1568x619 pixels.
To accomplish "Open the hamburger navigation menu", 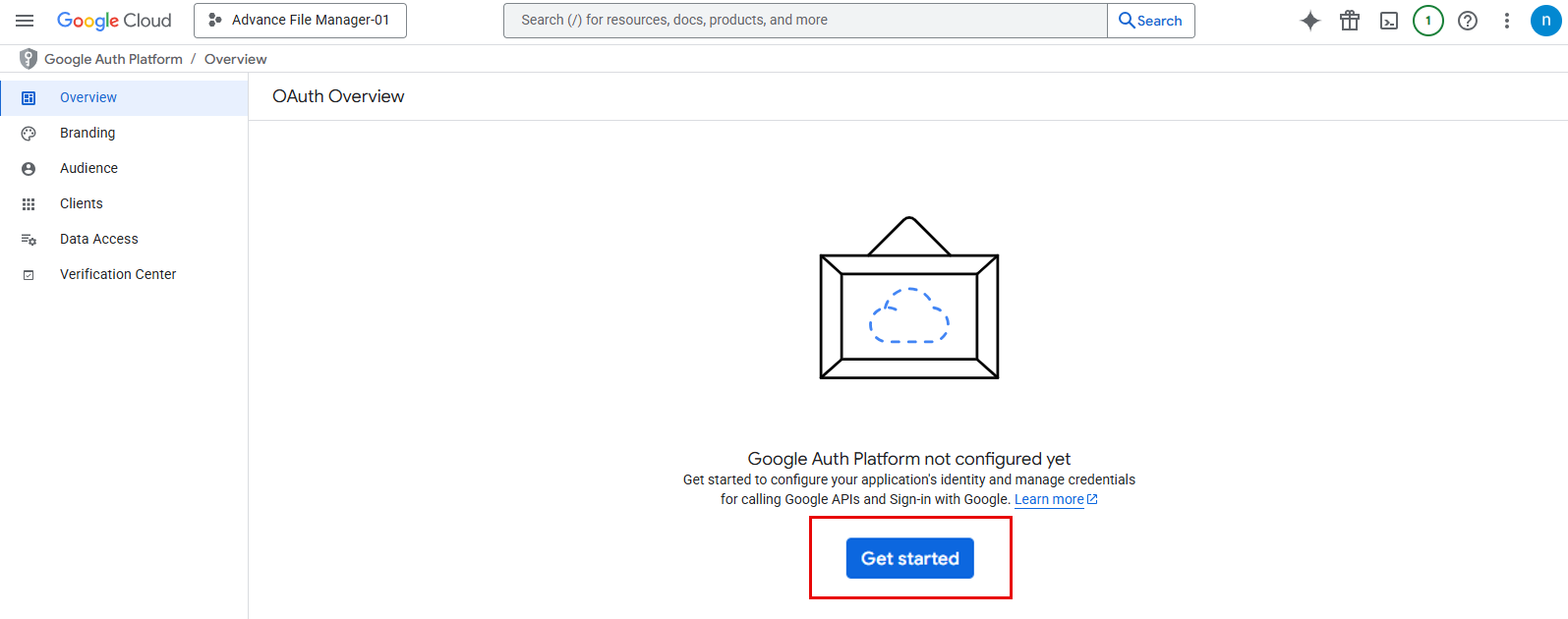I will click(25, 21).
